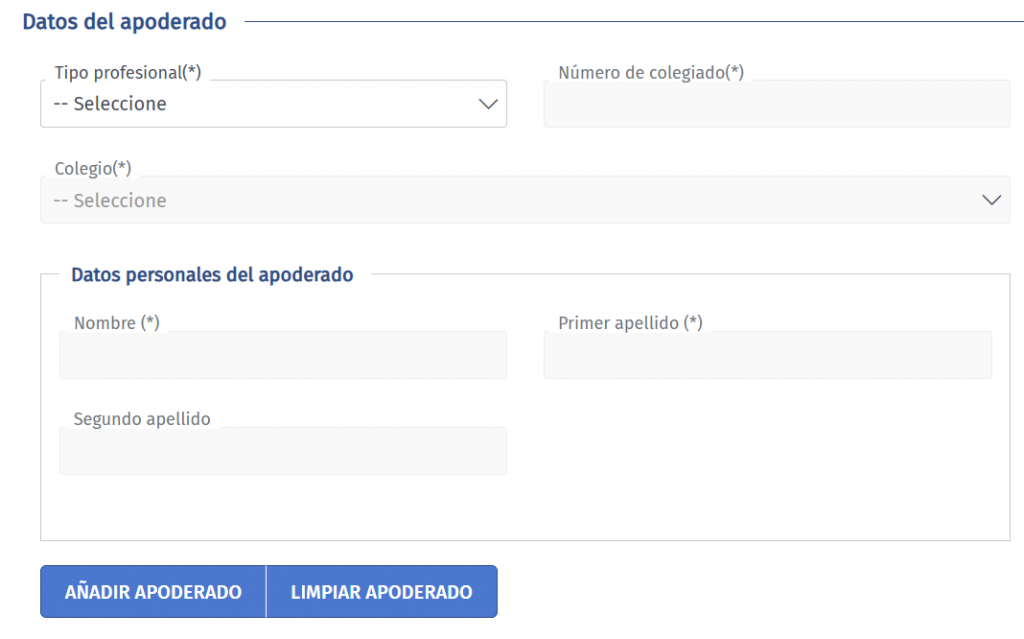Image resolution: width=1024 pixels, height=639 pixels.
Task: Click the "-- Seleccione" placeholder in Tipo profesional
Action: 110,104
